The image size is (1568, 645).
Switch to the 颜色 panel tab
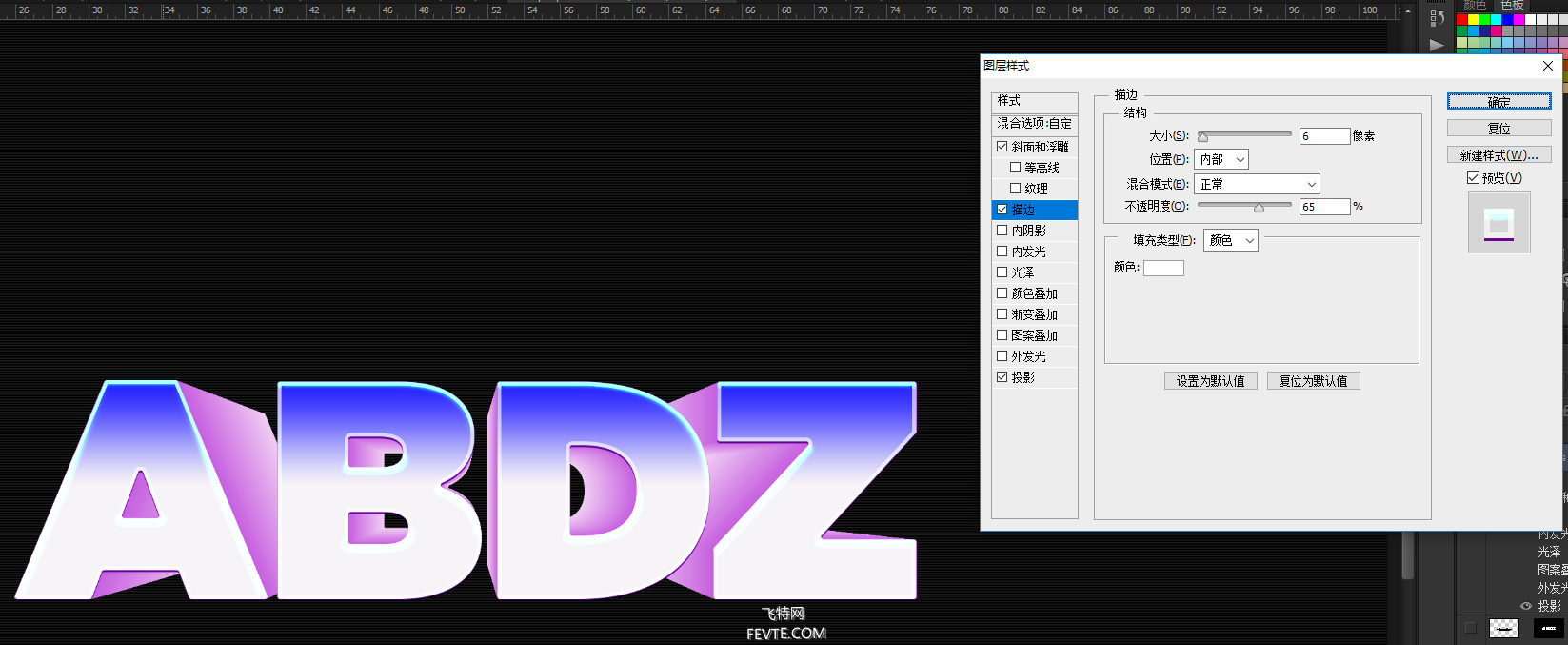(x=1475, y=6)
